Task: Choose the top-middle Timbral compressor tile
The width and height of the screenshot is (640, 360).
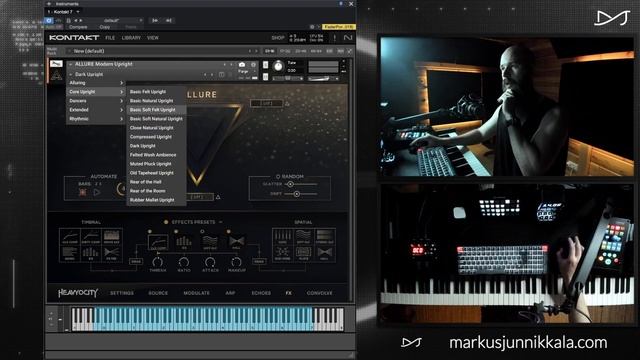Action: (91, 237)
